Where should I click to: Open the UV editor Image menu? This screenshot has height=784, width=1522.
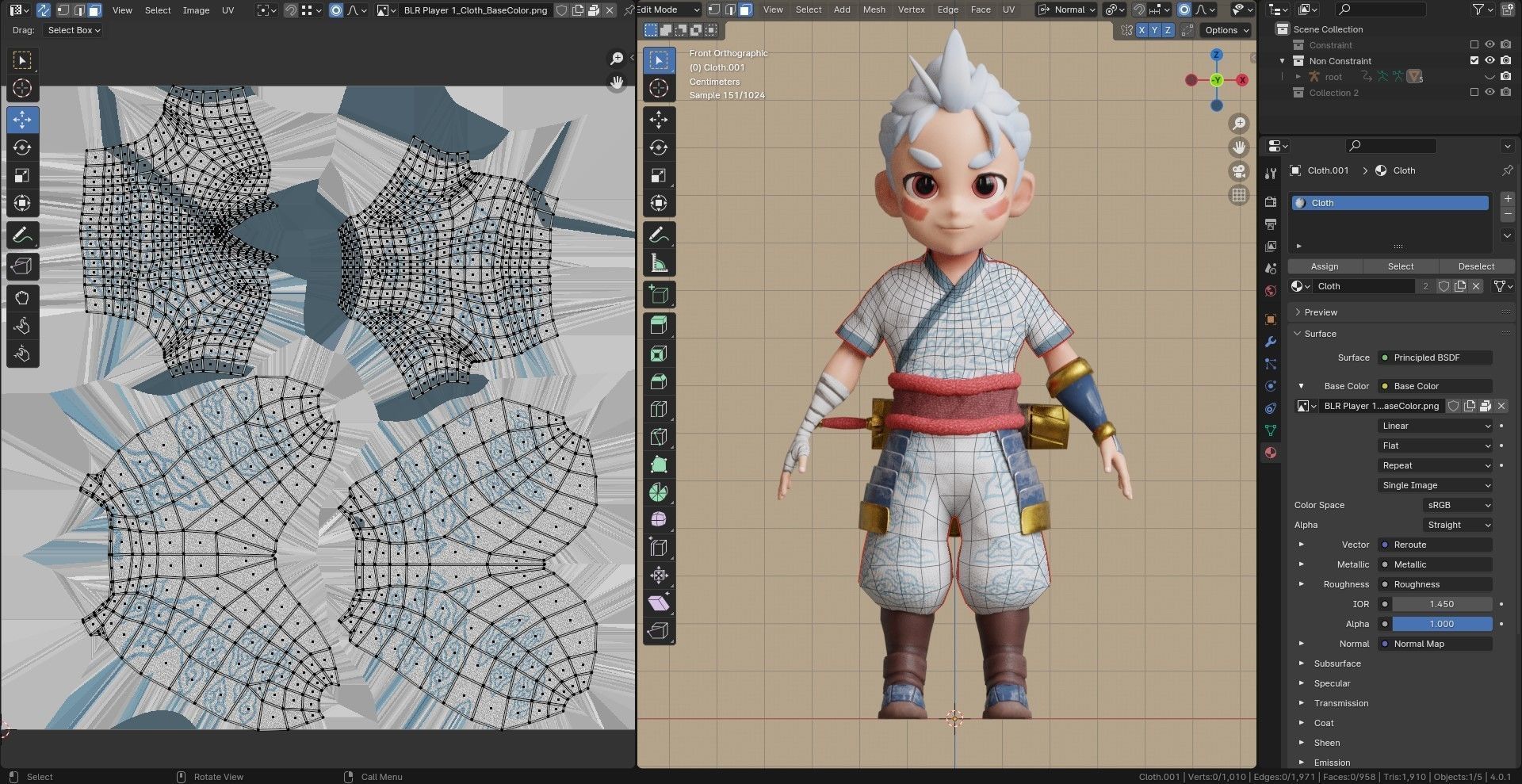click(196, 10)
